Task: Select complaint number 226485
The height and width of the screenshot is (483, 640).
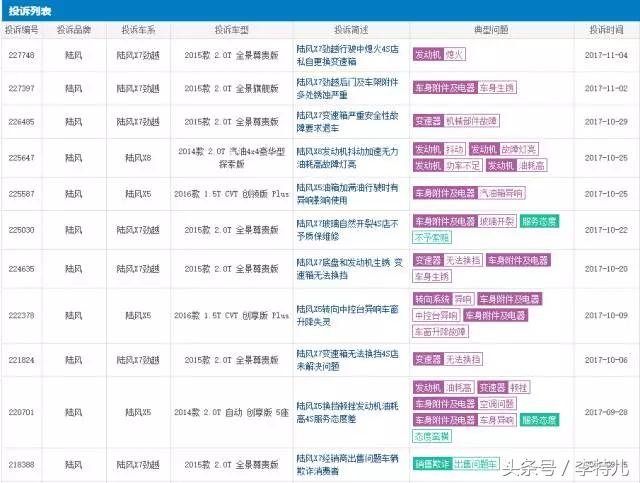Action: pos(22,122)
